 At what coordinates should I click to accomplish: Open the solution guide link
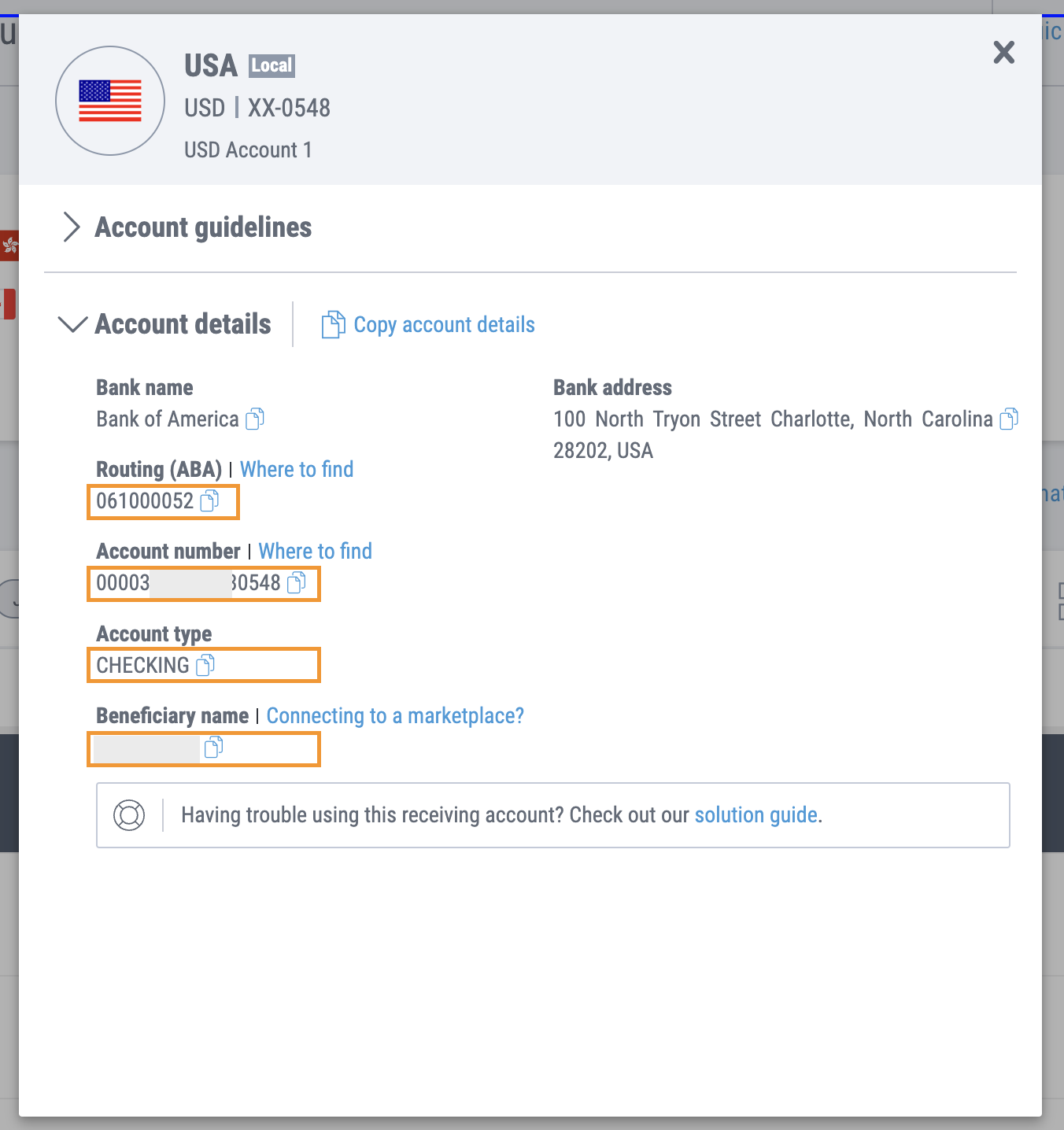pyautogui.click(x=756, y=815)
